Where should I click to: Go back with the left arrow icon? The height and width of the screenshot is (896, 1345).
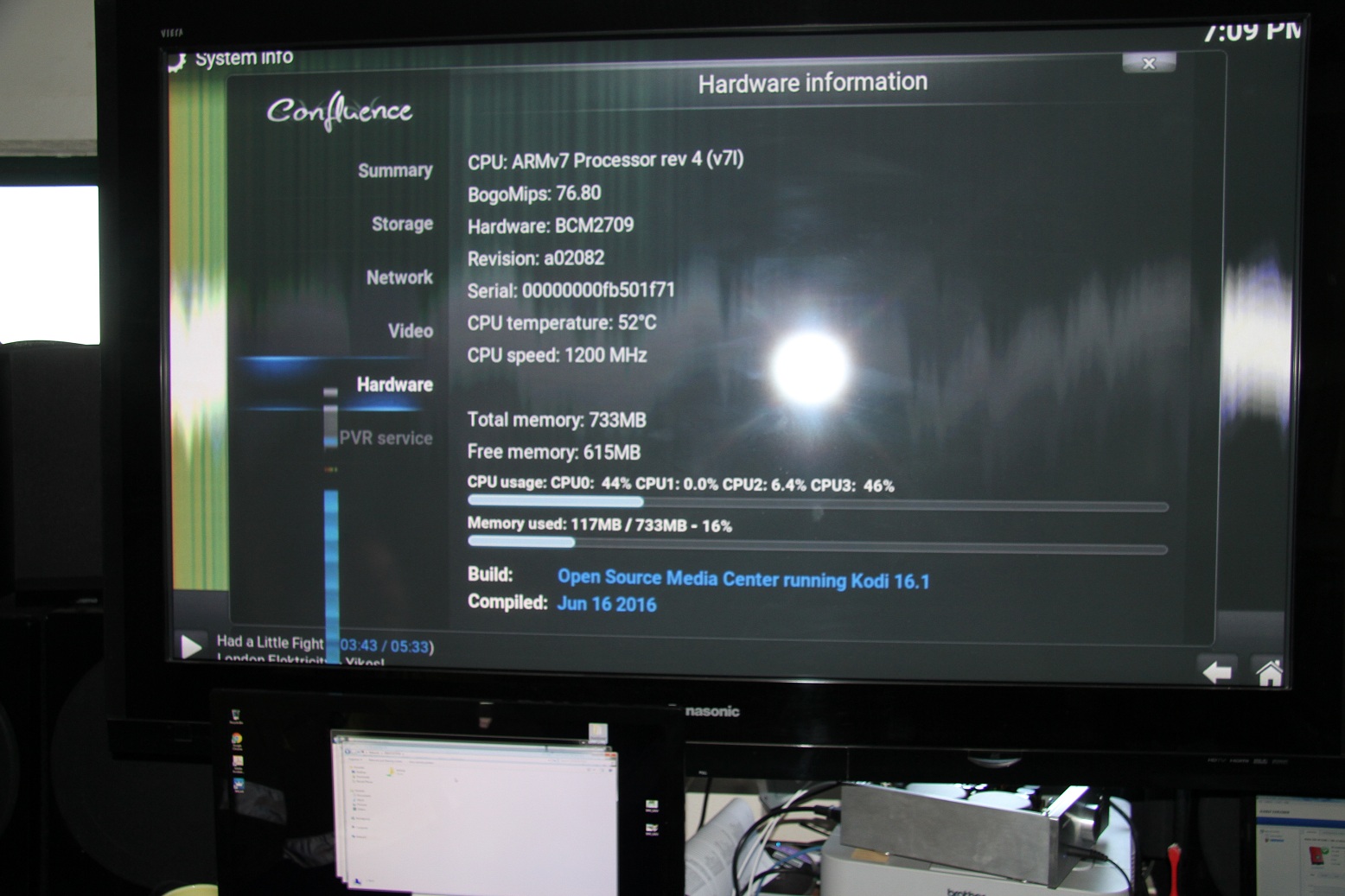1217,671
